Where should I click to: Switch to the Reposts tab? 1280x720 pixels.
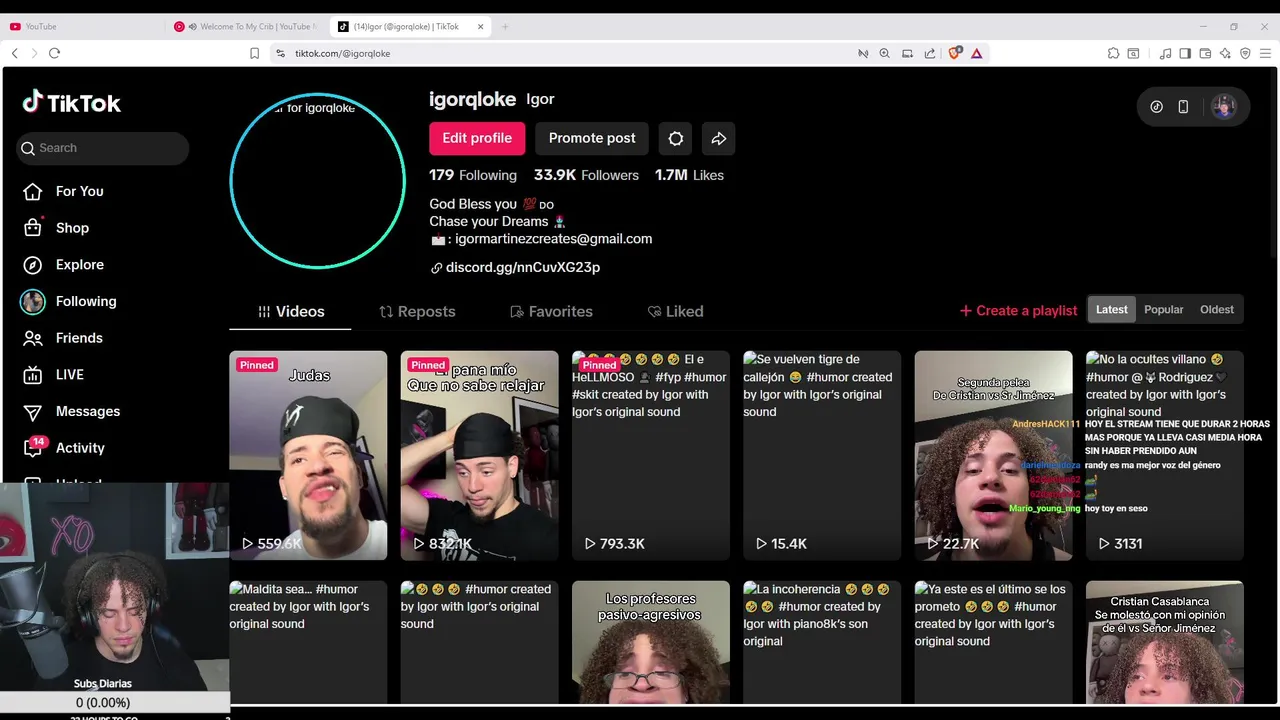click(x=417, y=311)
